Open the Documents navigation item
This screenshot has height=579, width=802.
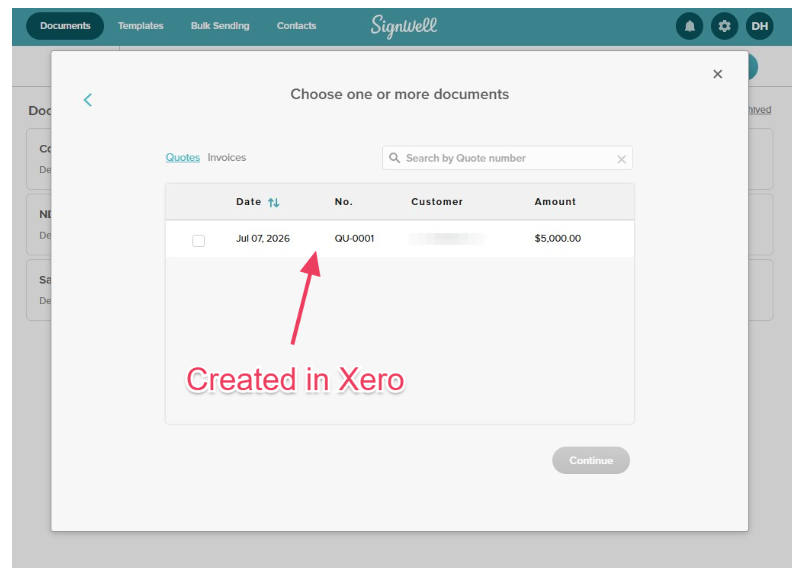click(x=65, y=26)
